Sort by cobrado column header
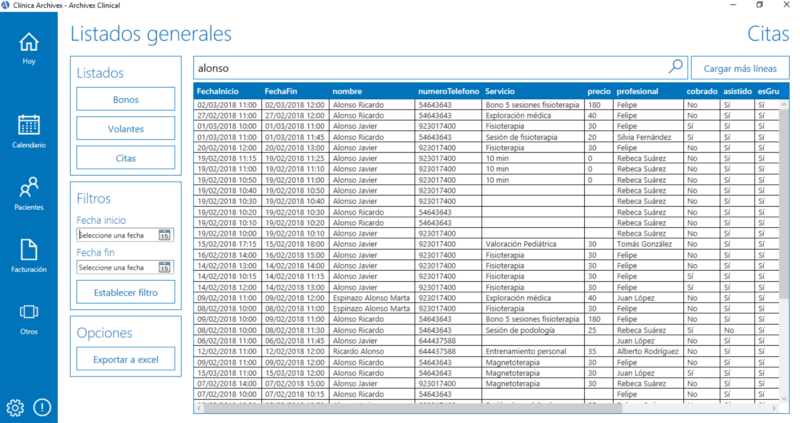This screenshot has height=423, width=800. click(702, 91)
